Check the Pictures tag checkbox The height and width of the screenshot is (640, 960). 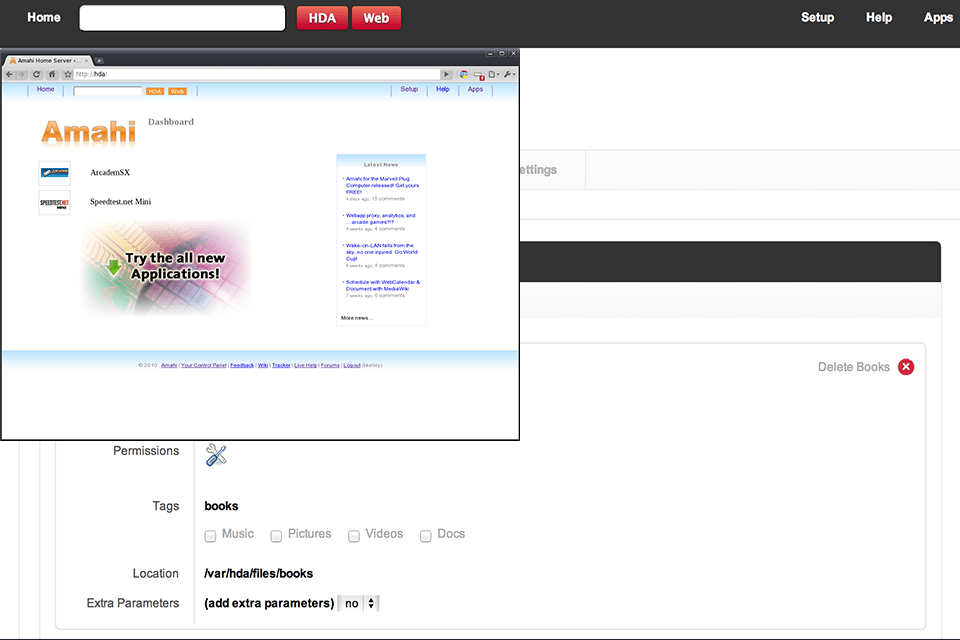pos(276,536)
